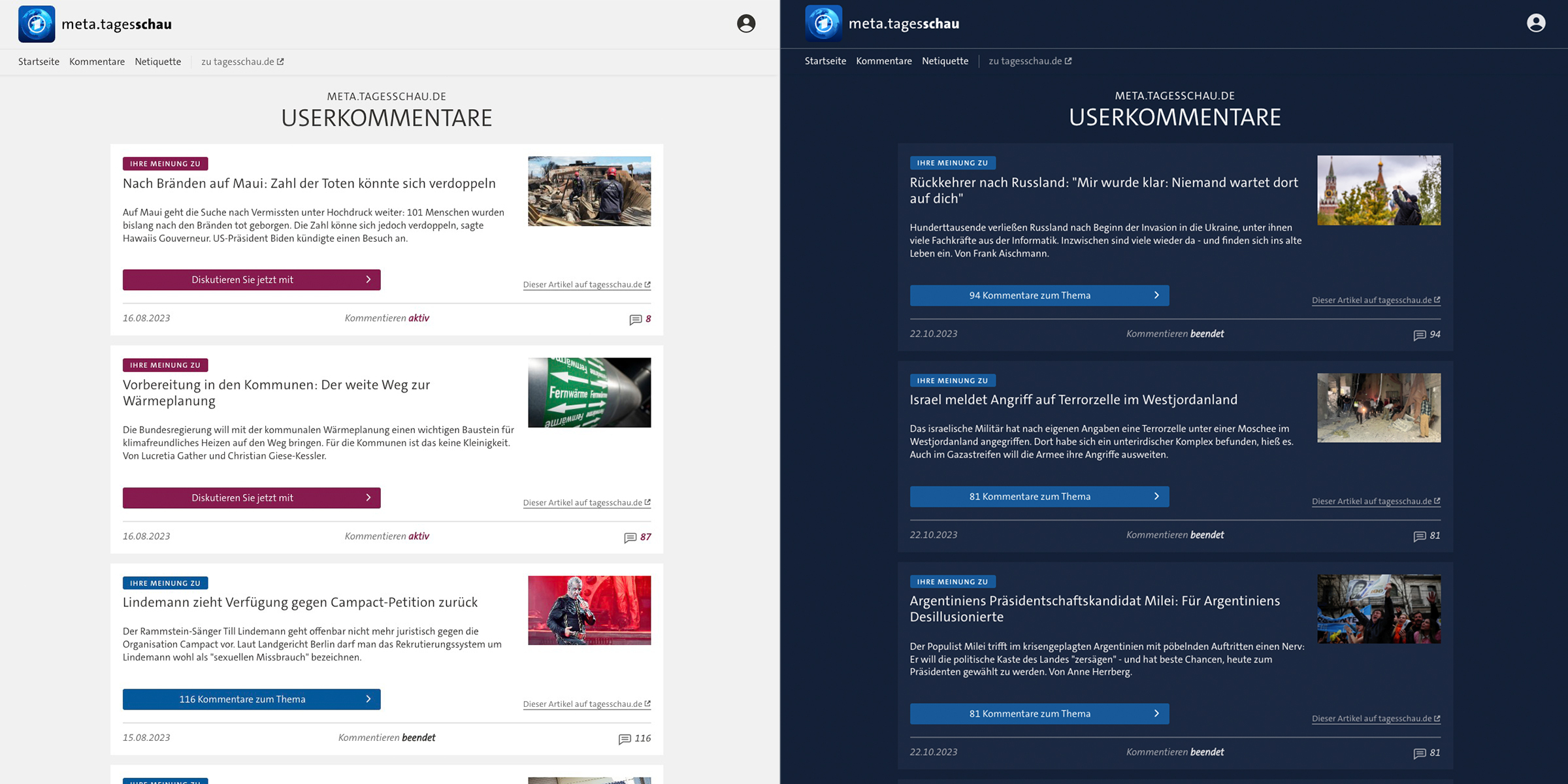Click 'meta.tagesschau' site title in the dark page
1568x784 pixels.
pyautogui.click(x=904, y=24)
